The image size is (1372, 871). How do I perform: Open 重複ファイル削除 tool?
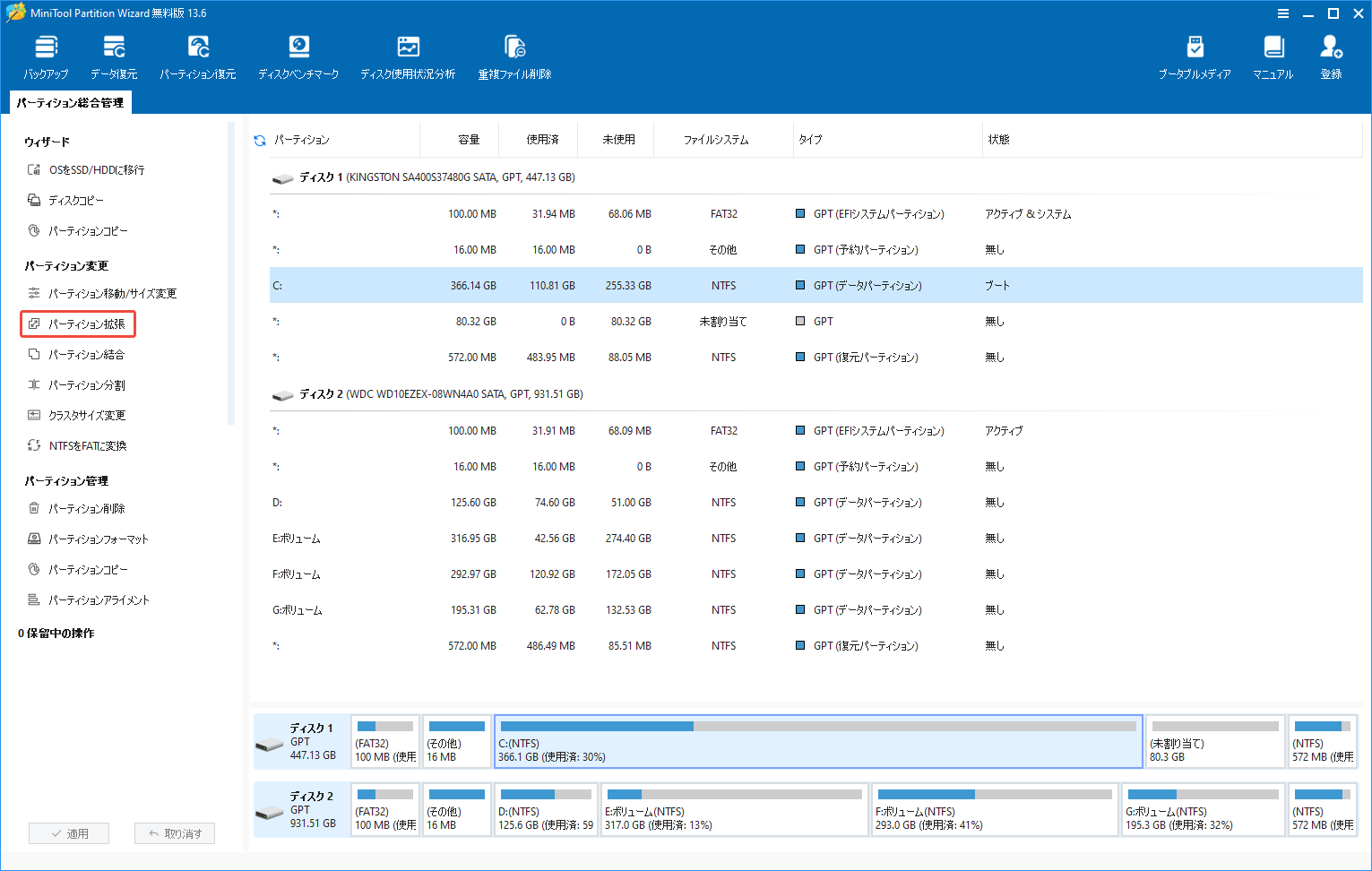[x=513, y=56]
